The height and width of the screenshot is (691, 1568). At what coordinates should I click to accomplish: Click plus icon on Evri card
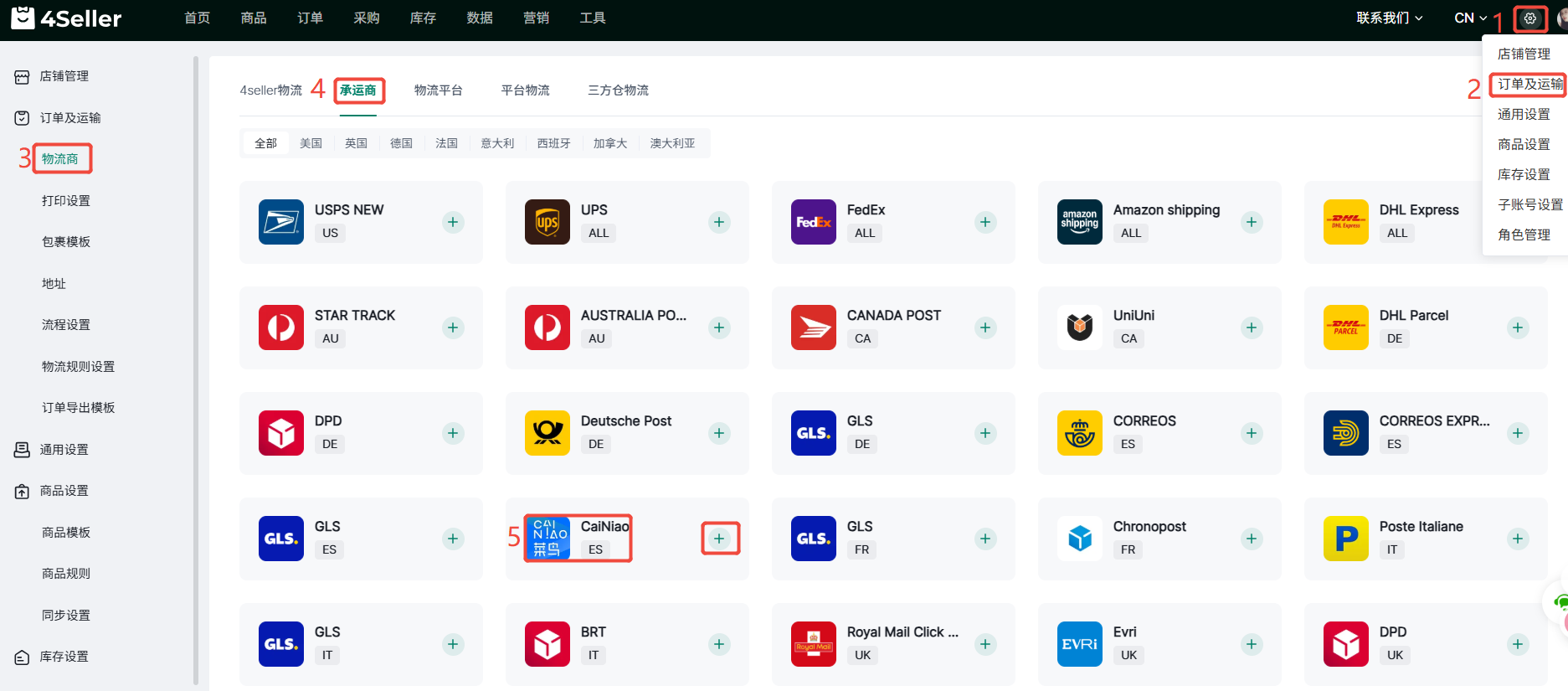click(x=1252, y=644)
